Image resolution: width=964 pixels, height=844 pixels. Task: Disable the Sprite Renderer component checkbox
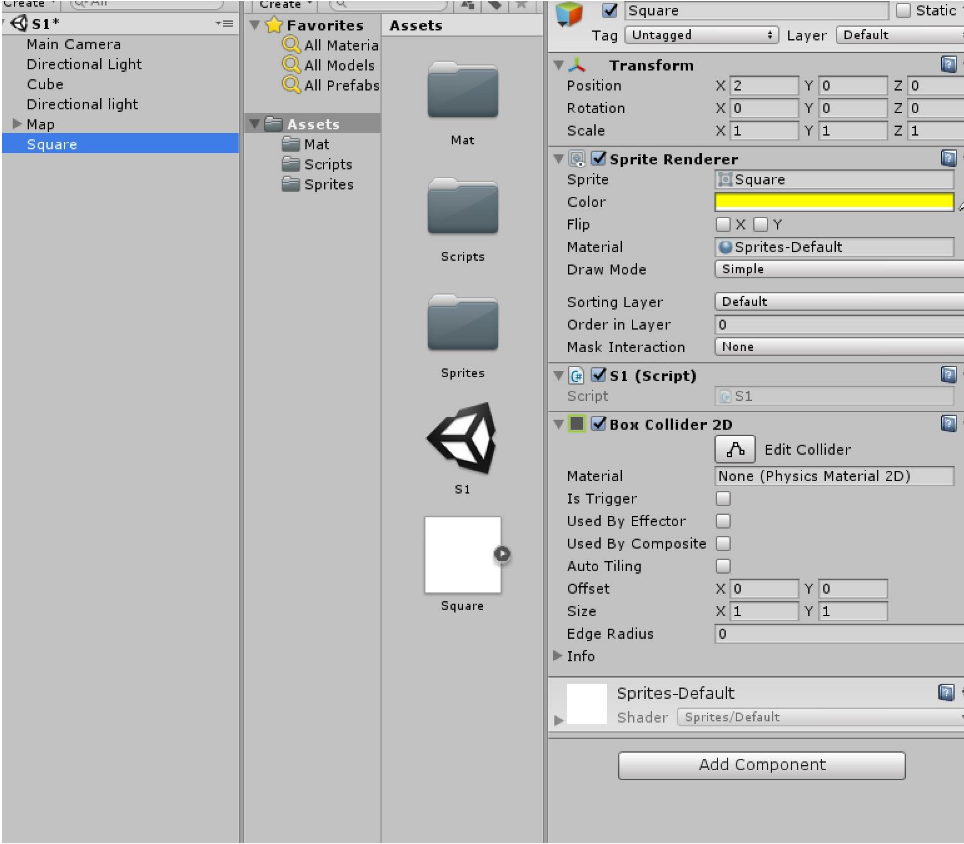coord(598,159)
